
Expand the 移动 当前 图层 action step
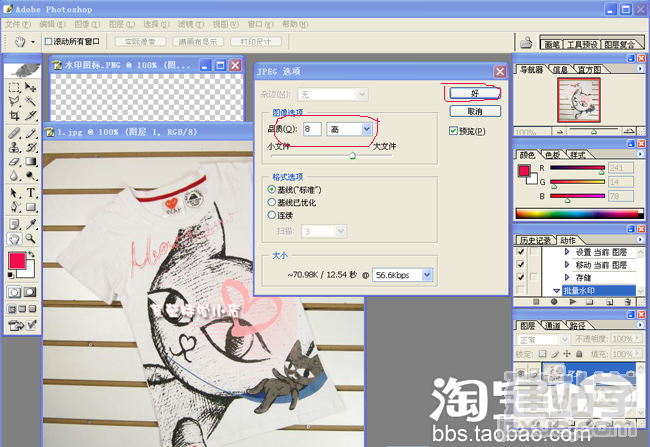(x=567, y=265)
